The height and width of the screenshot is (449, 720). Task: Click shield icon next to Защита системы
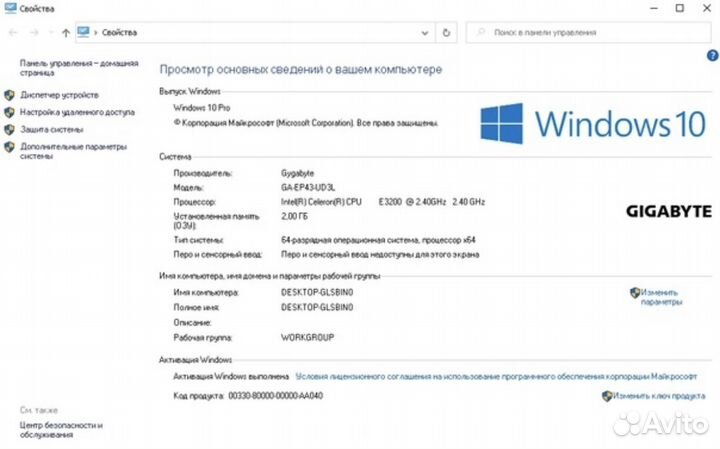tap(9, 129)
